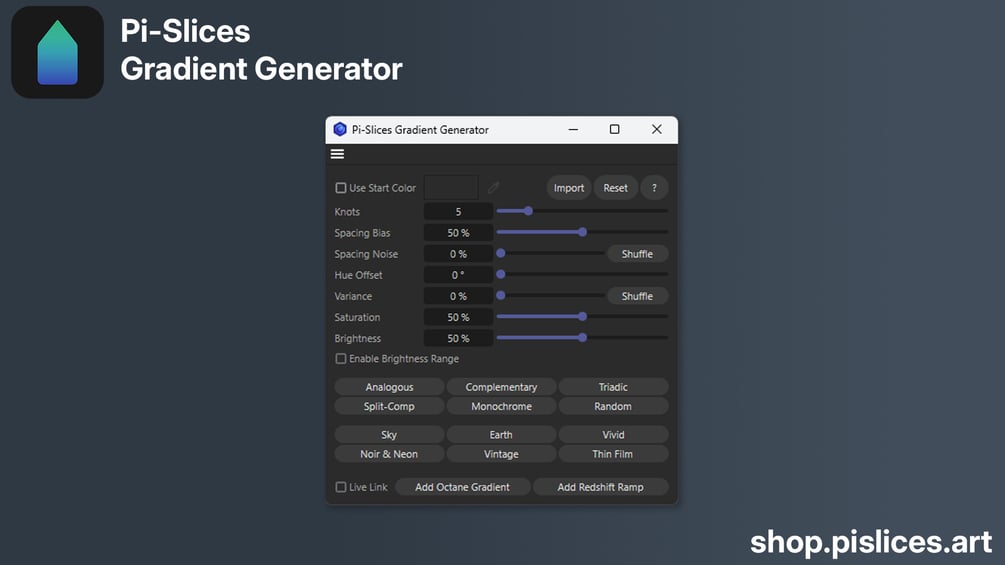Screen dimensions: 1005x565
Task: Minimize the Gradient Generator window
Action: [573, 129]
